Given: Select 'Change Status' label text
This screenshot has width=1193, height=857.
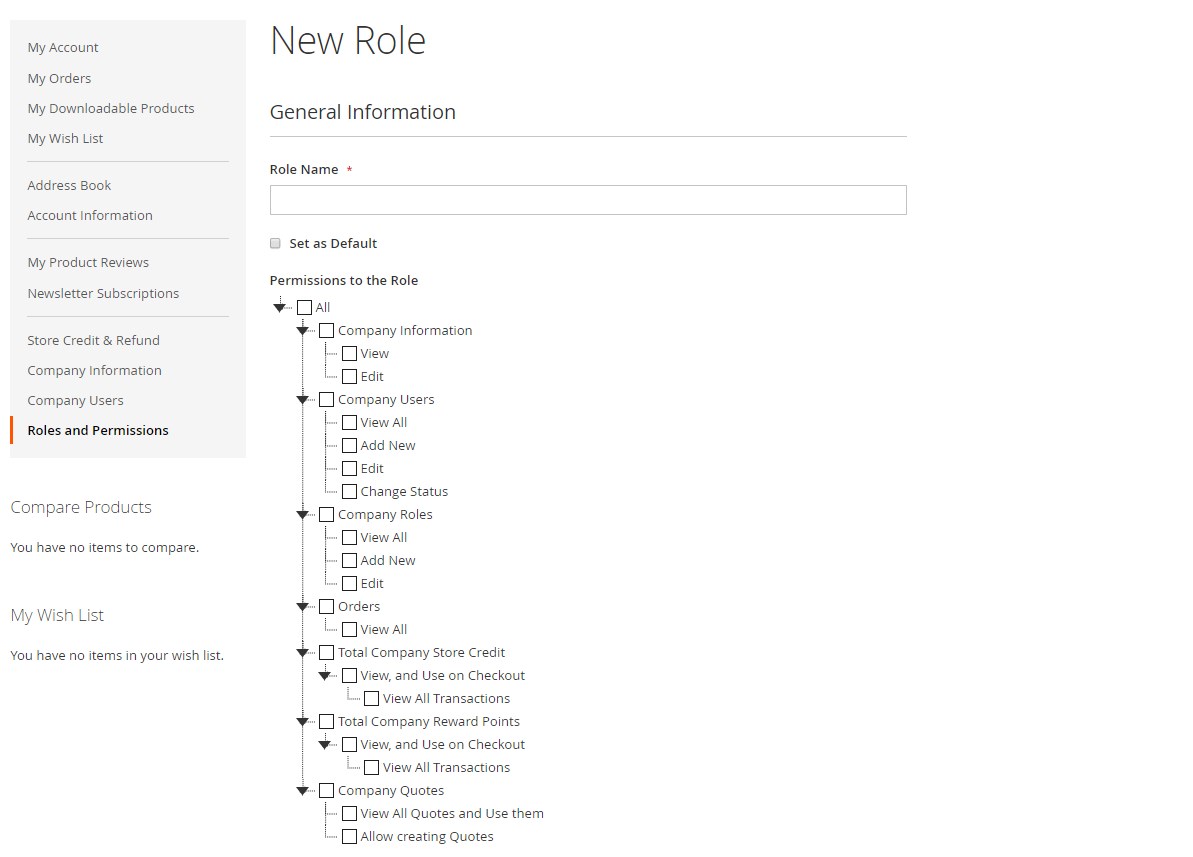Looking at the screenshot, I should pyautogui.click(x=404, y=492).
